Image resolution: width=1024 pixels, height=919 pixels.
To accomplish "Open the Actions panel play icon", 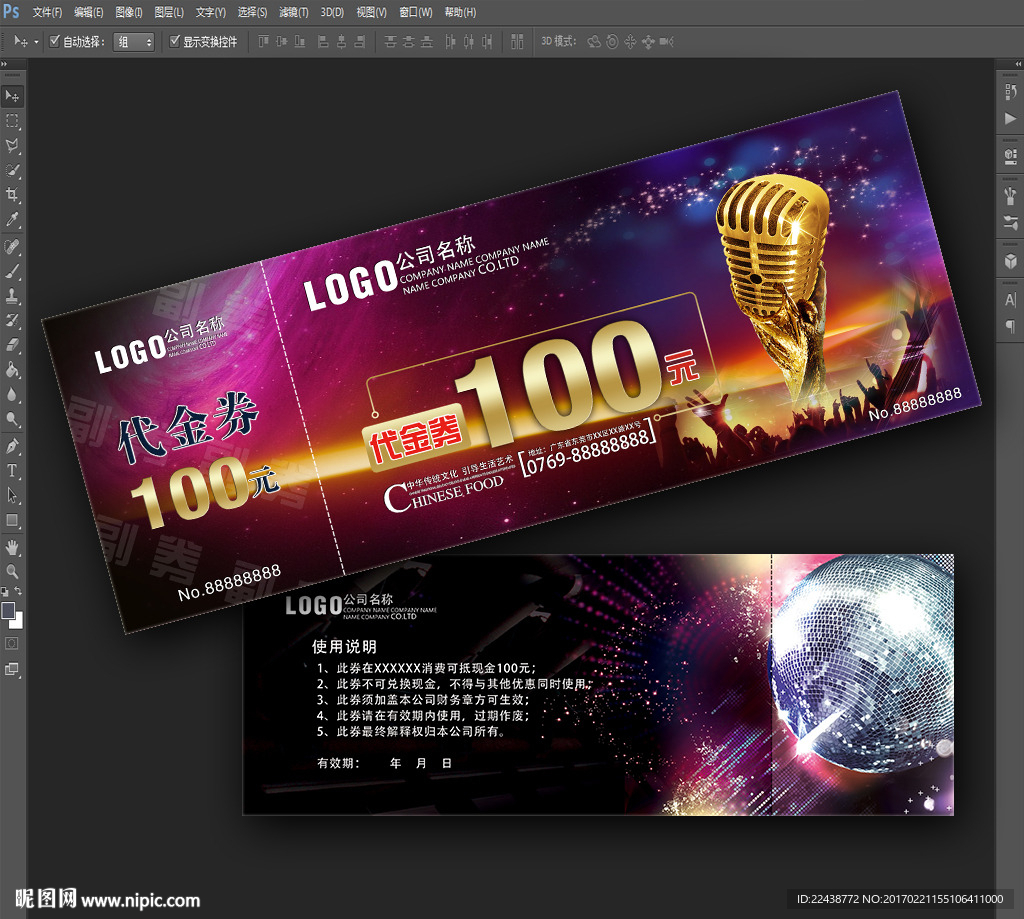I will point(1010,118).
